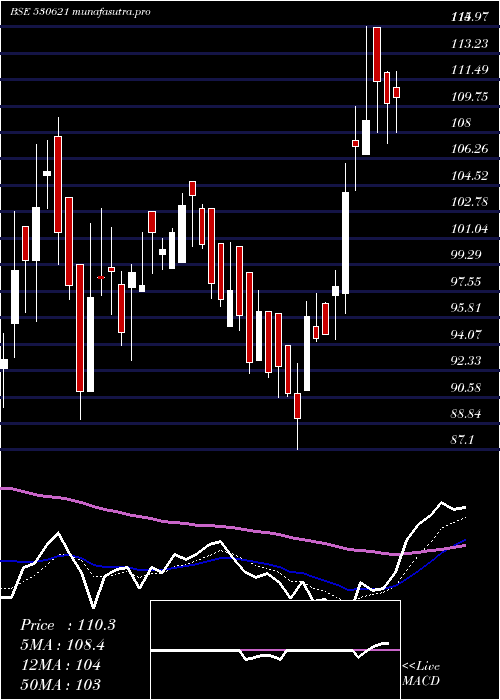500x700 pixels.
Task: Click the 94.07 price label
Action: [467, 334]
